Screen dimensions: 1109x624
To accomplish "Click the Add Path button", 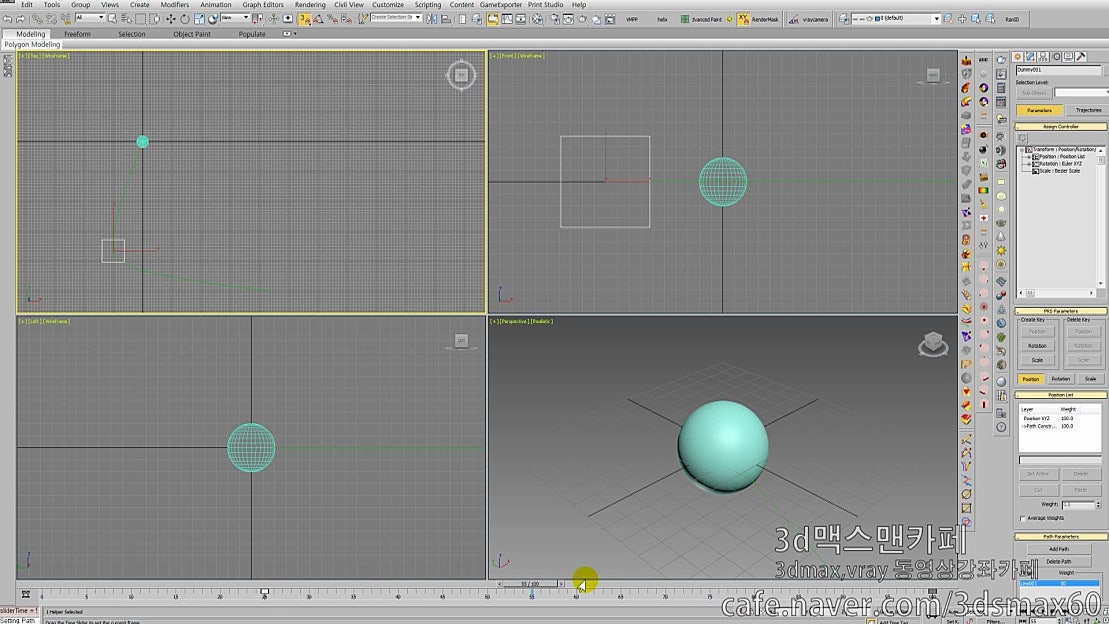I will click(1059, 548).
